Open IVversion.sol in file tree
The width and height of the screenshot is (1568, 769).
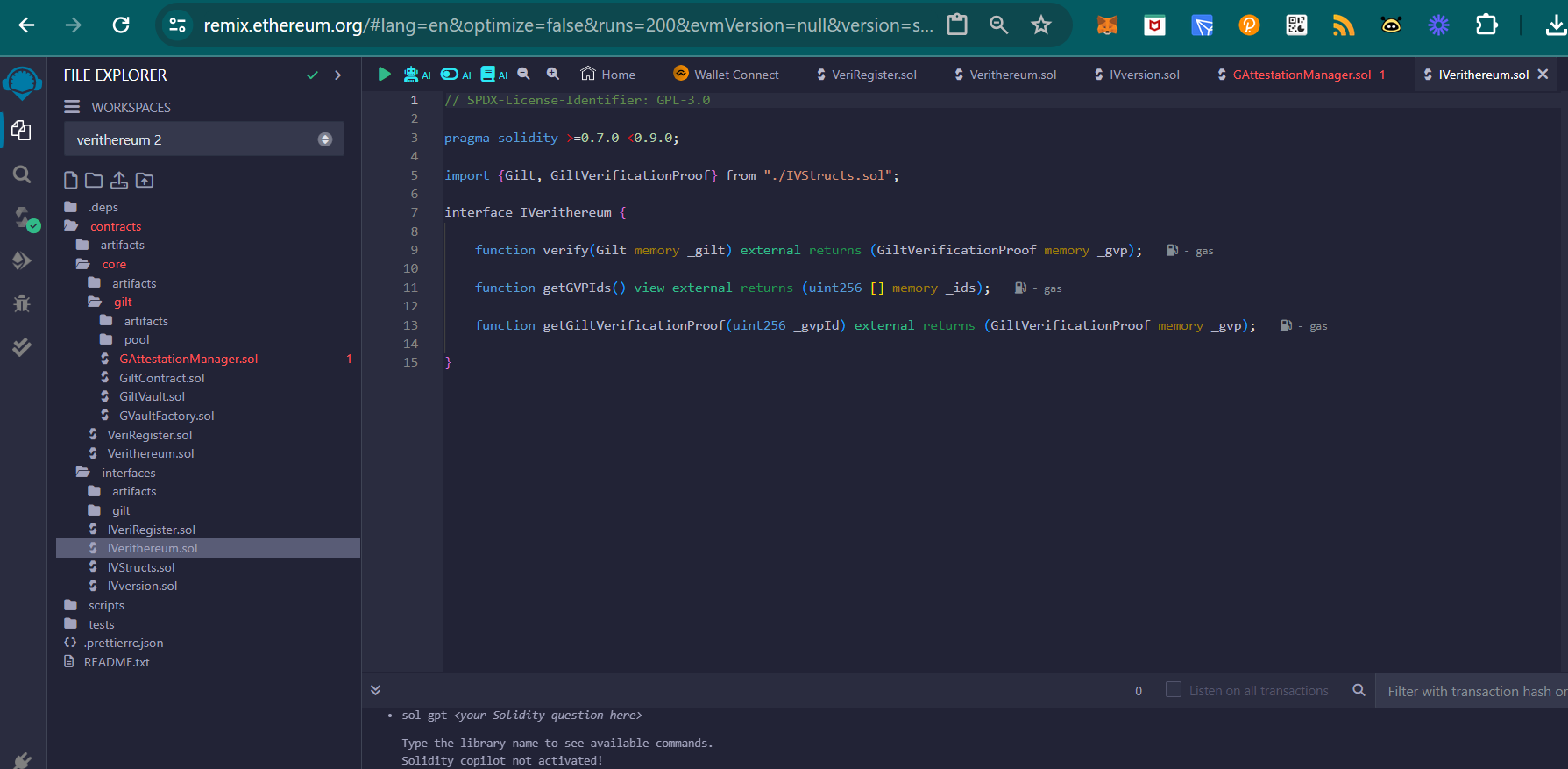142,586
